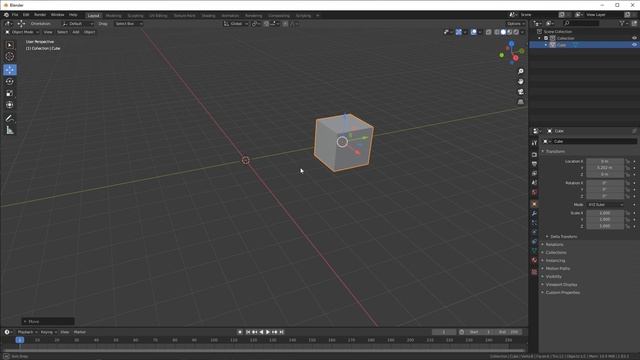The width and height of the screenshot is (640, 360).
Task: Collapse the Transform panel
Action: click(555, 151)
